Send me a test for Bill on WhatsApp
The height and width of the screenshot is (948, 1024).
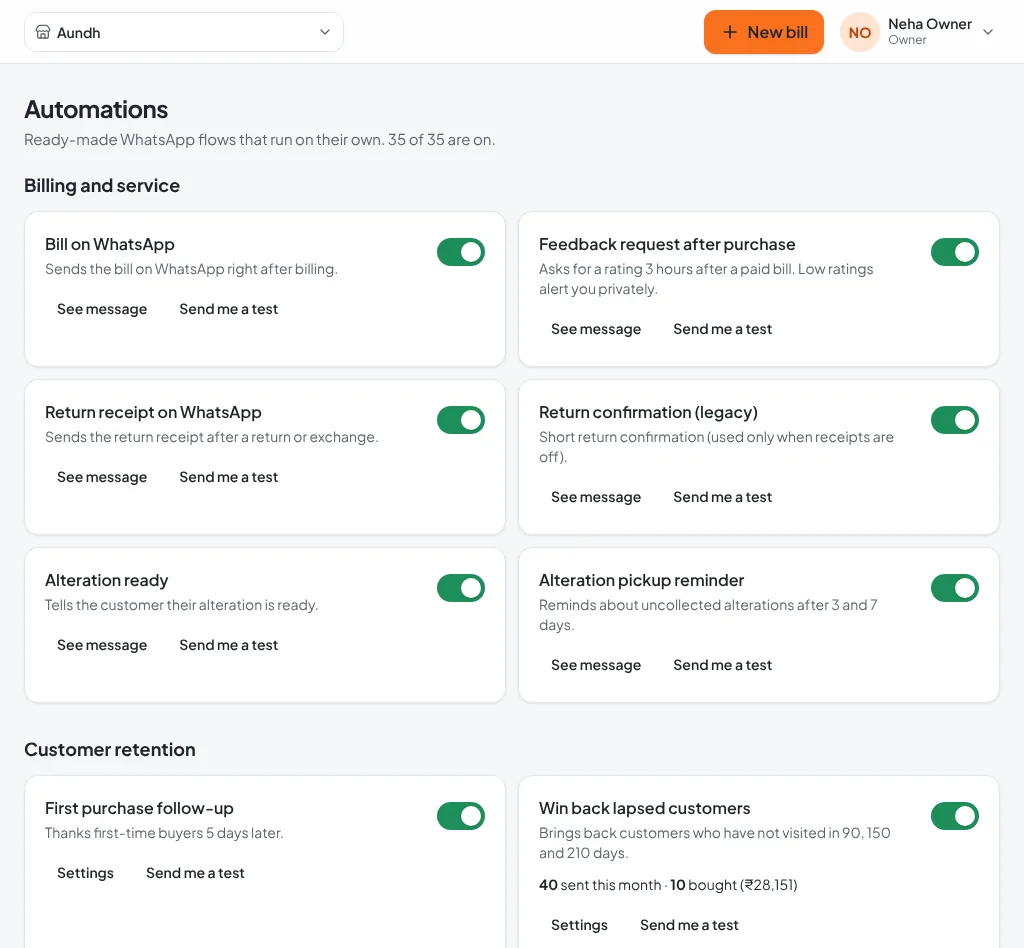229,309
